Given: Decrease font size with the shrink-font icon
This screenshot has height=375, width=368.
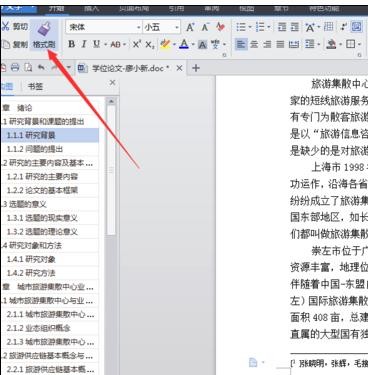Looking at the screenshot, I should pyautogui.click(x=205, y=27).
